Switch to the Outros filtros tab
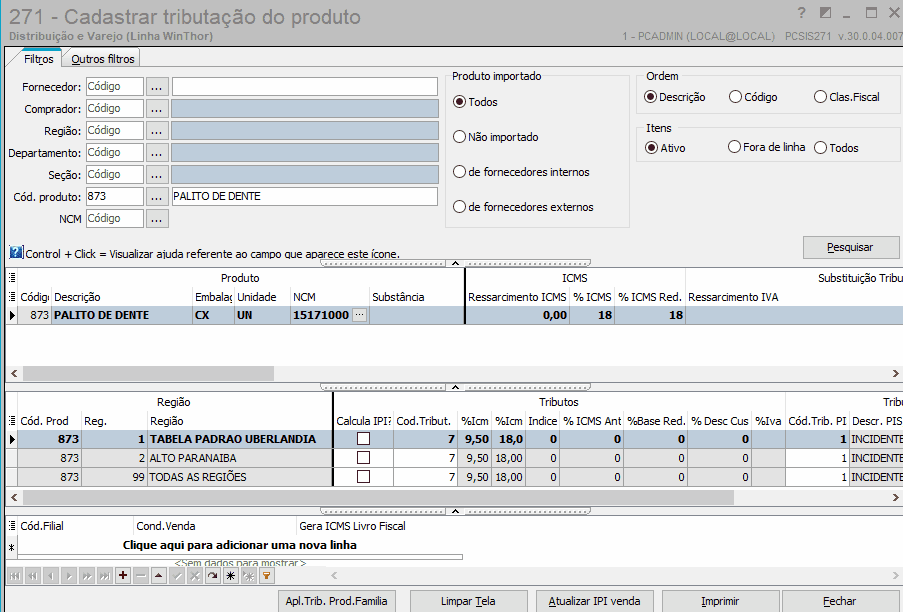Image resolution: width=903 pixels, height=612 pixels. (x=103, y=59)
